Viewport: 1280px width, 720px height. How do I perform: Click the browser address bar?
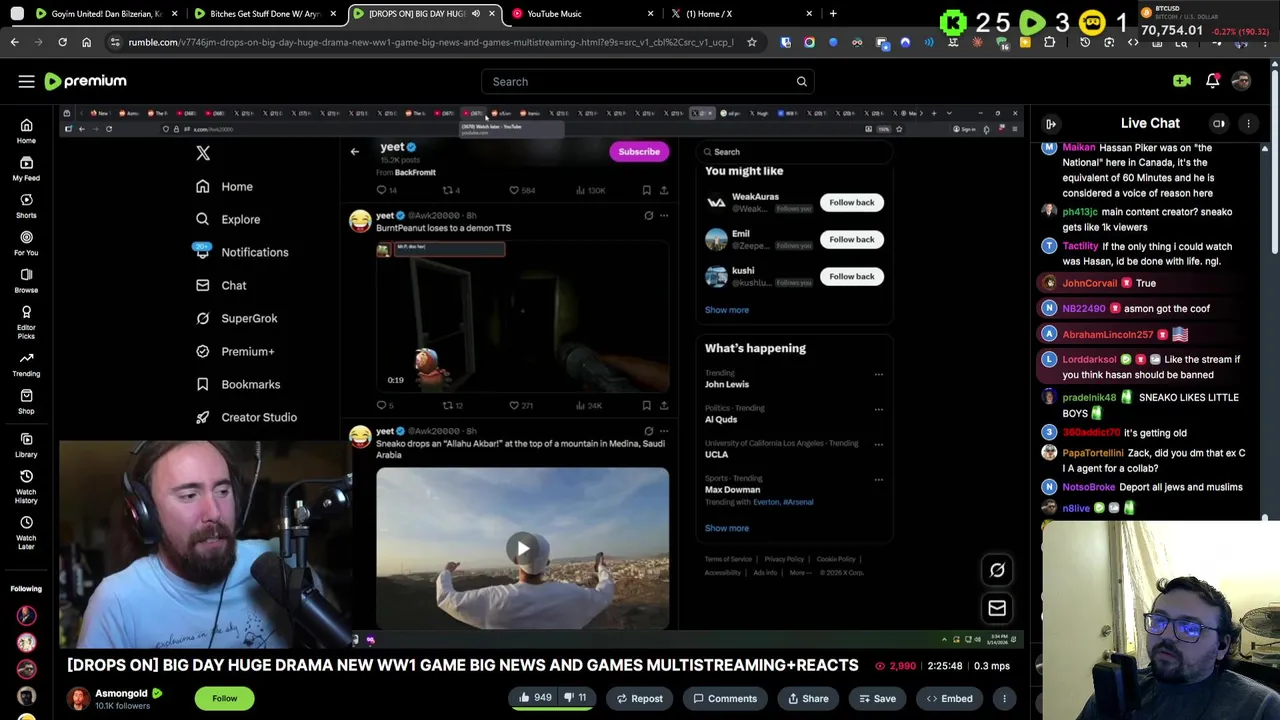[430, 42]
